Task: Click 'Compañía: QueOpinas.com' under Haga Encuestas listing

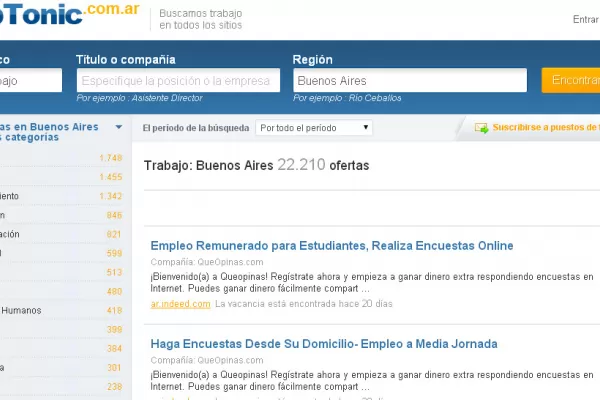Action: point(207,360)
